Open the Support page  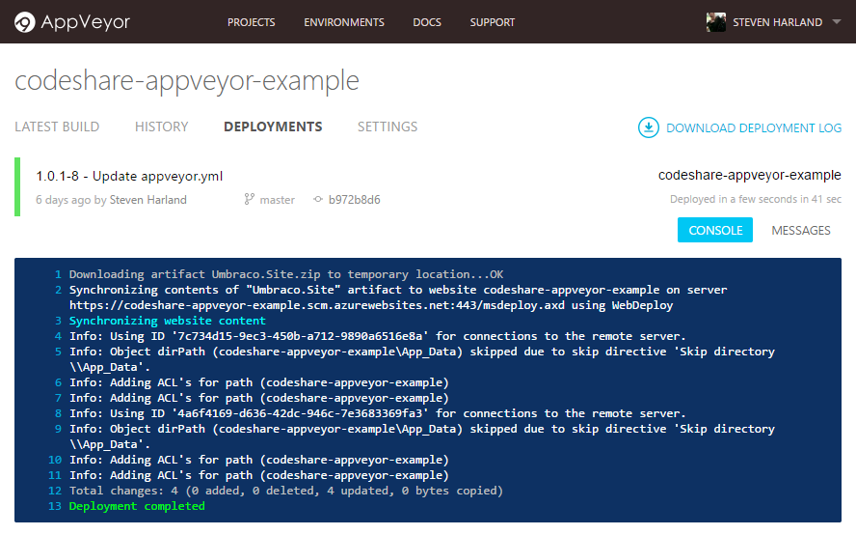pyautogui.click(x=492, y=22)
